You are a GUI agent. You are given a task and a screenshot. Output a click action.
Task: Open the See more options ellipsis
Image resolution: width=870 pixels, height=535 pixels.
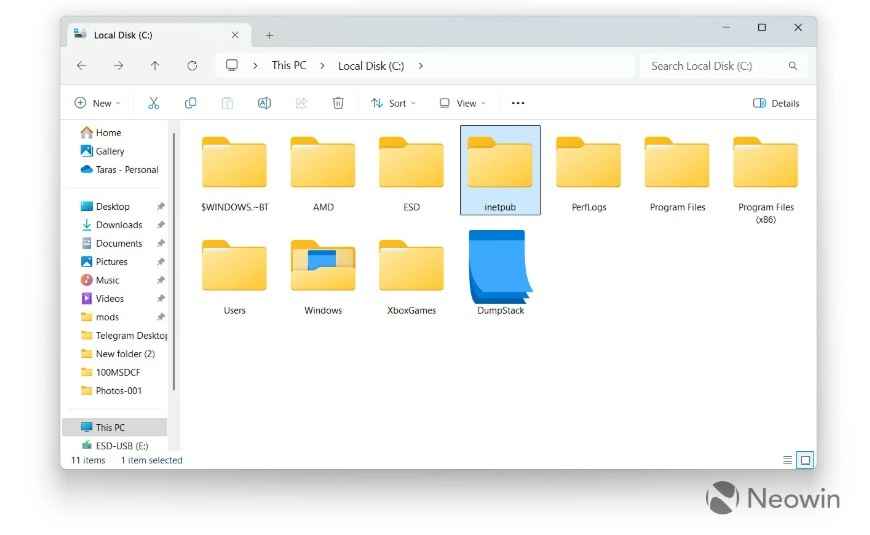pyautogui.click(x=517, y=103)
